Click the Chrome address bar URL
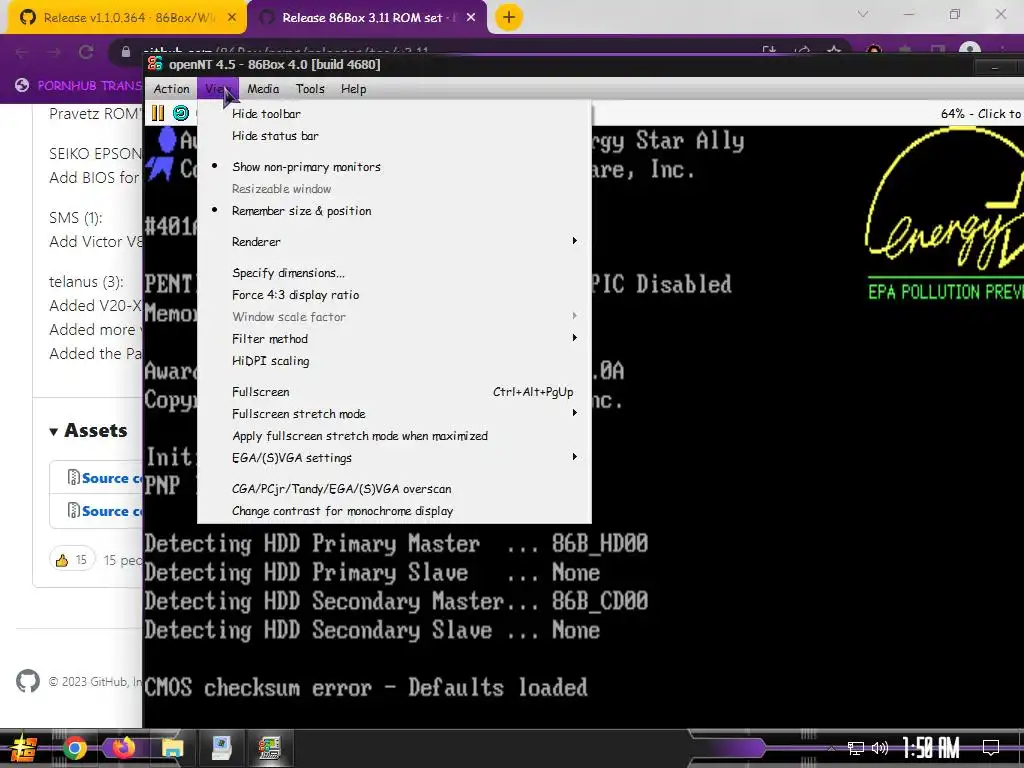 point(285,50)
